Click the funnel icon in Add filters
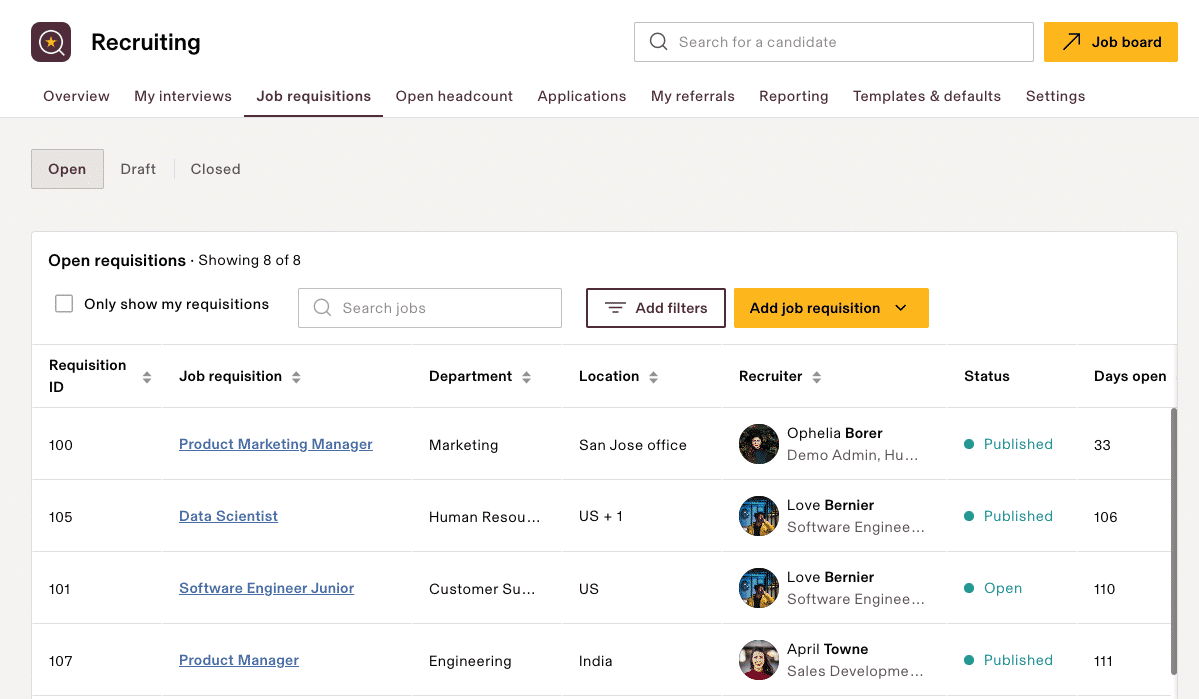The height and width of the screenshot is (699, 1199). tap(616, 307)
